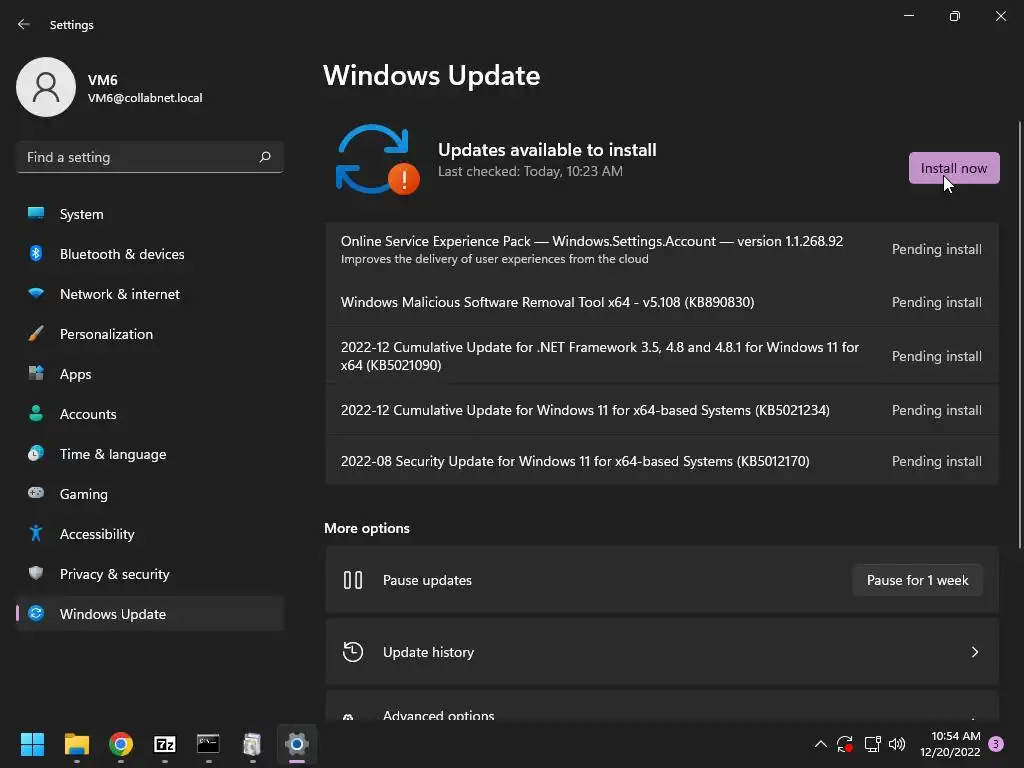Click the Accessibility figure icon
The height and width of the screenshot is (768, 1024).
click(36, 534)
